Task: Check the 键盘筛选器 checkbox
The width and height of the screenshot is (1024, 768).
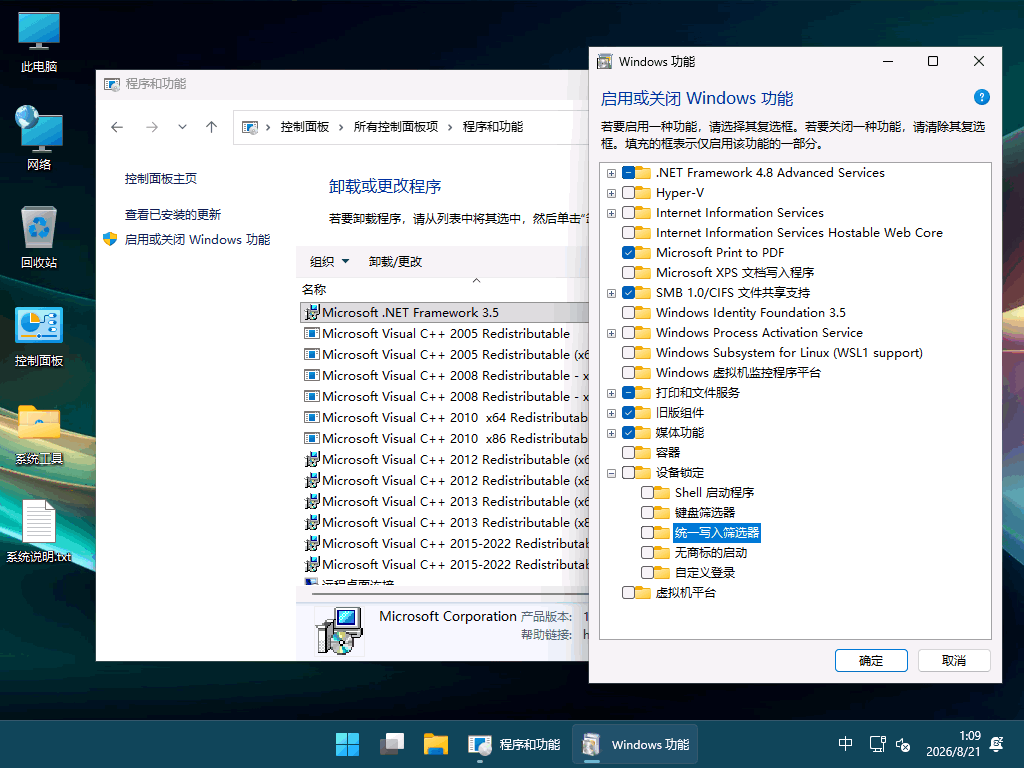Action: click(647, 513)
